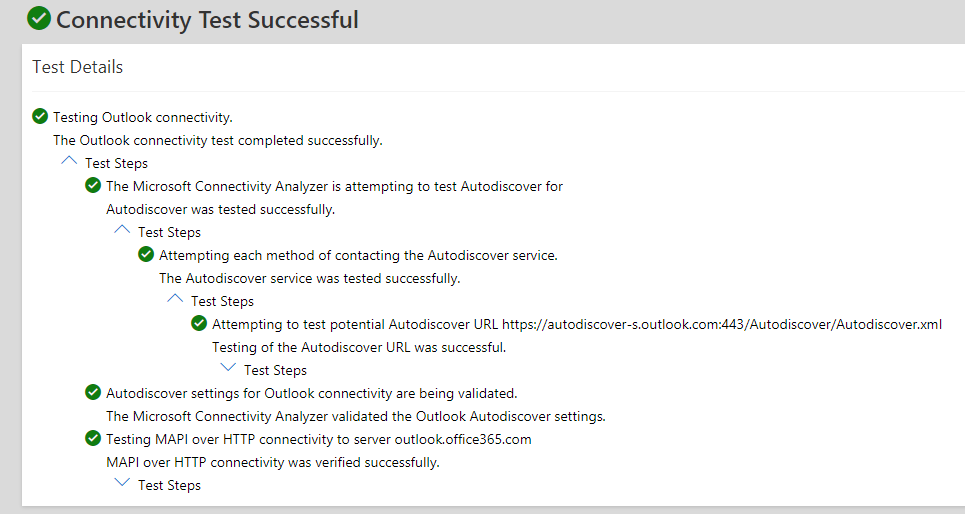965x514 pixels.
Task: Click the green check beside Testing Outlook connectivity
Action: coord(40,116)
